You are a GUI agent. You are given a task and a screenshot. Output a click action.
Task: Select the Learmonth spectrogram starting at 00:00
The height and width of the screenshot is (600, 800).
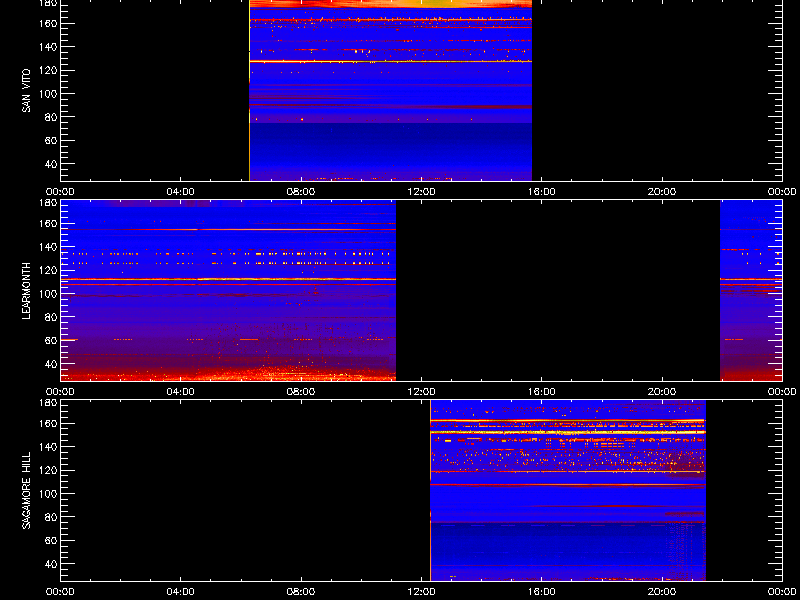228,290
